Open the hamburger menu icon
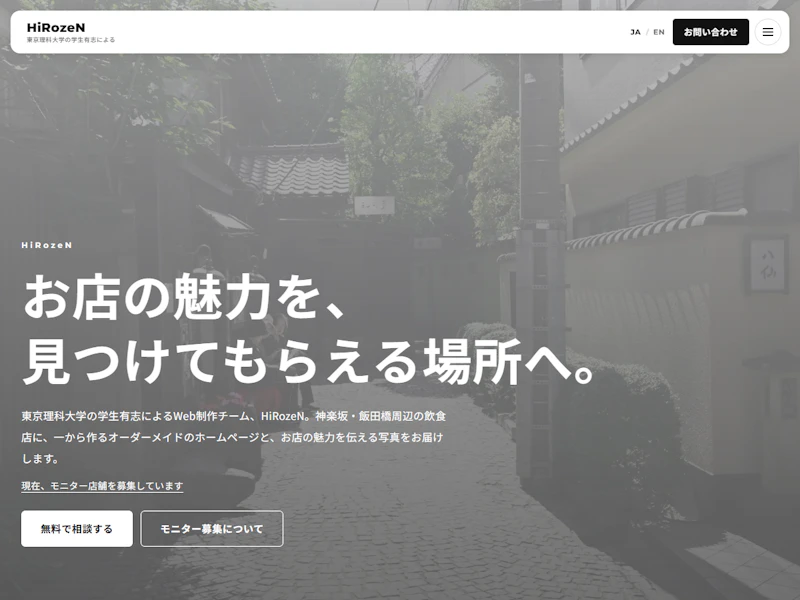Viewport: 800px width, 600px height. [767, 32]
